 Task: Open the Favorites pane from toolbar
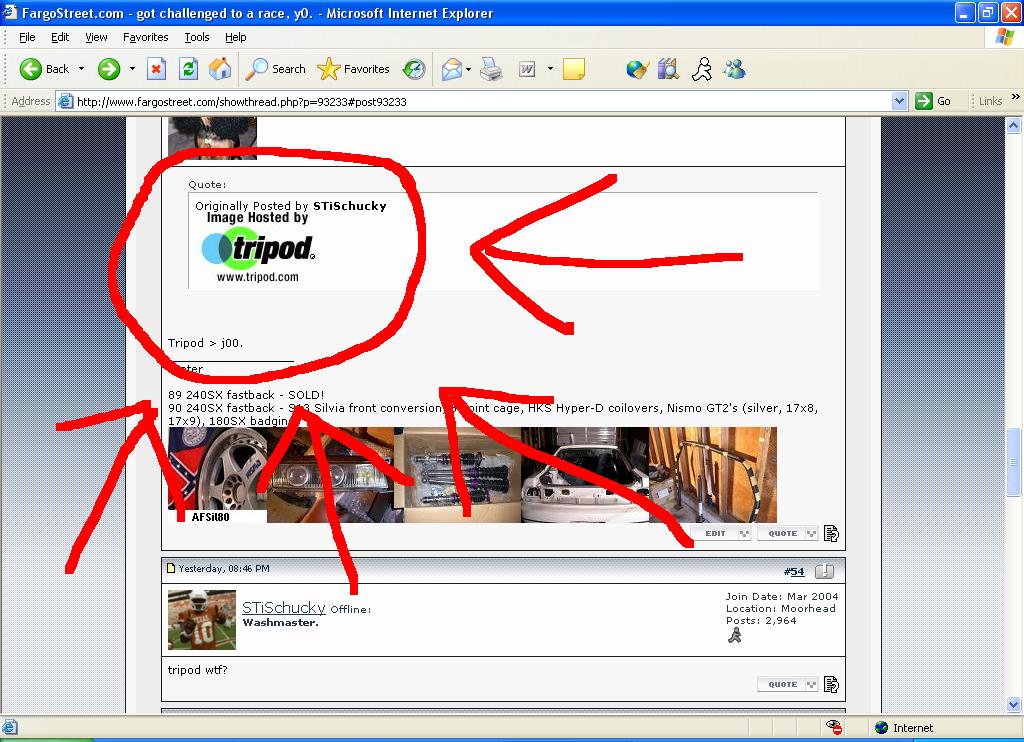353,69
